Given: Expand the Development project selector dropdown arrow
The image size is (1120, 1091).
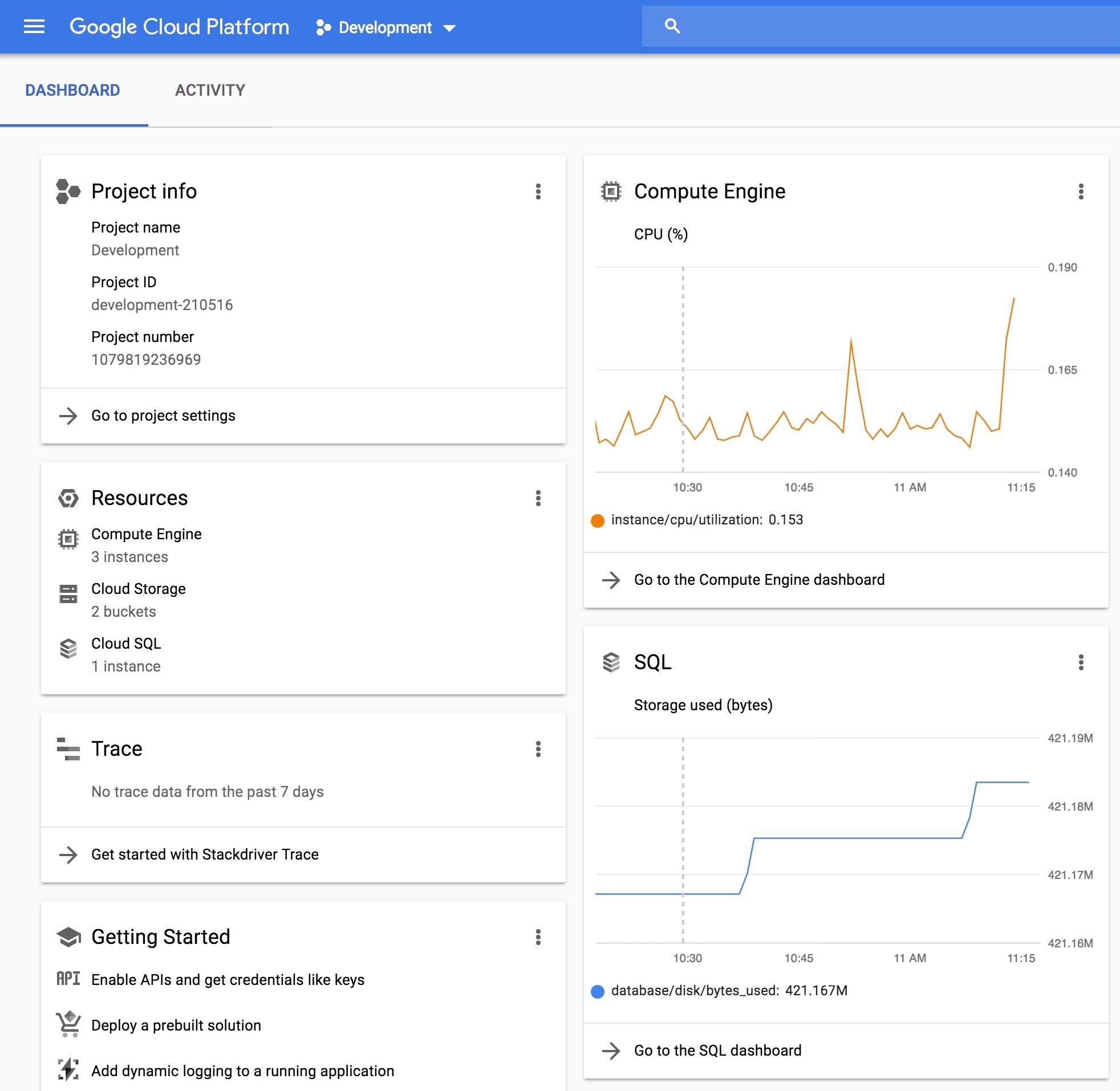Looking at the screenshot, I should coord(449,28).
